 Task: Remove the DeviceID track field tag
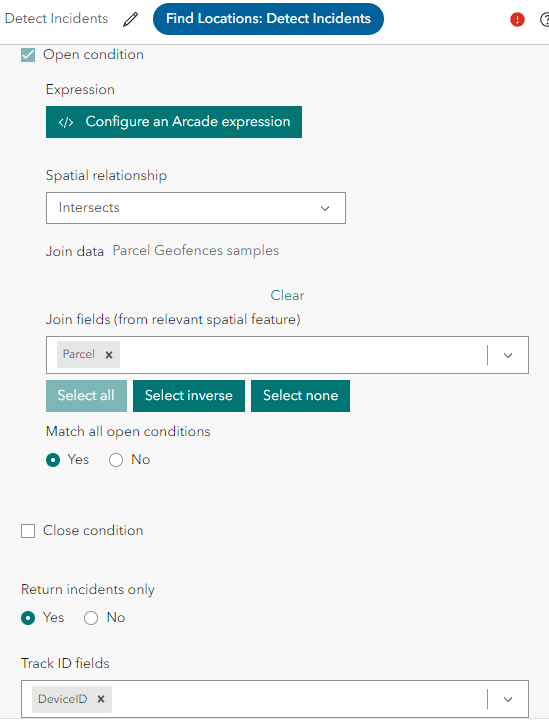click(101, 699)
